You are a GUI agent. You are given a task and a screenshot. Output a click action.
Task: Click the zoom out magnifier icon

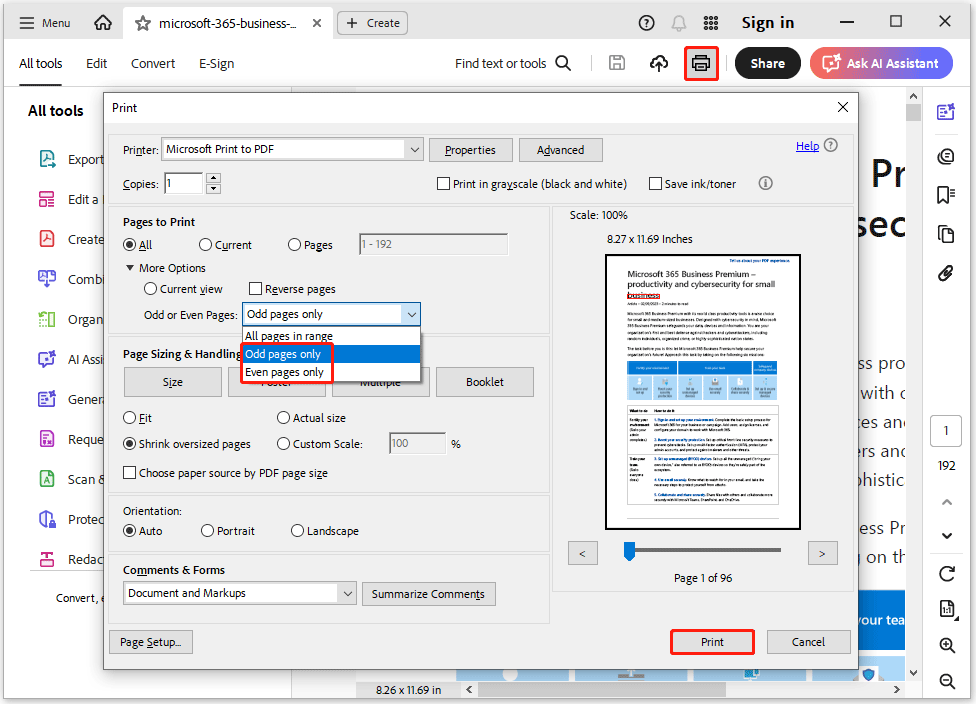coord(947,681)
